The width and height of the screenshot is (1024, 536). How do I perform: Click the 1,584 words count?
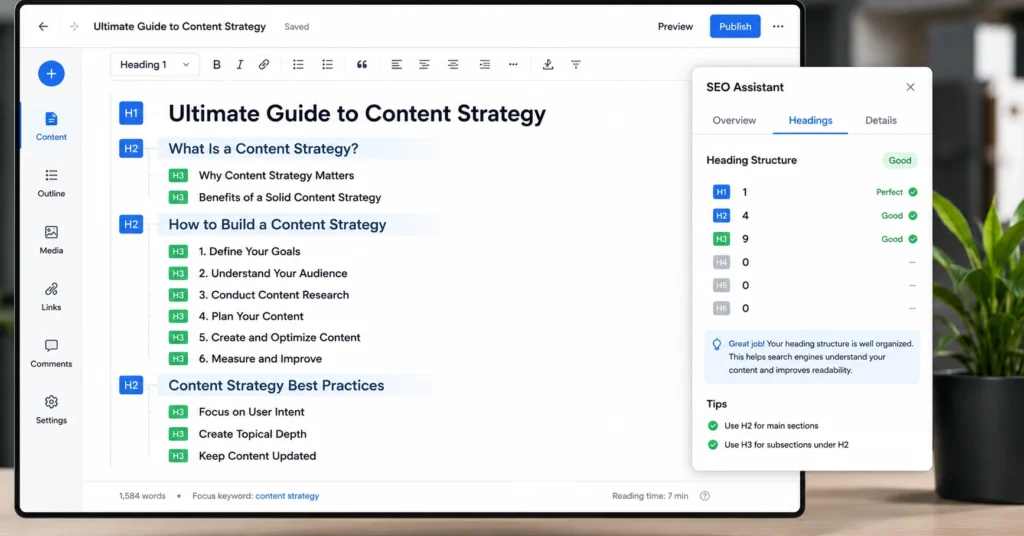[x=142, y=496]
